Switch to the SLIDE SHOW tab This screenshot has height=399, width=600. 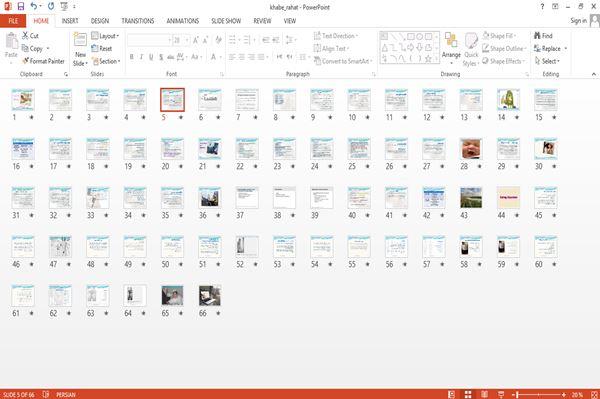[x=226, y=21]
